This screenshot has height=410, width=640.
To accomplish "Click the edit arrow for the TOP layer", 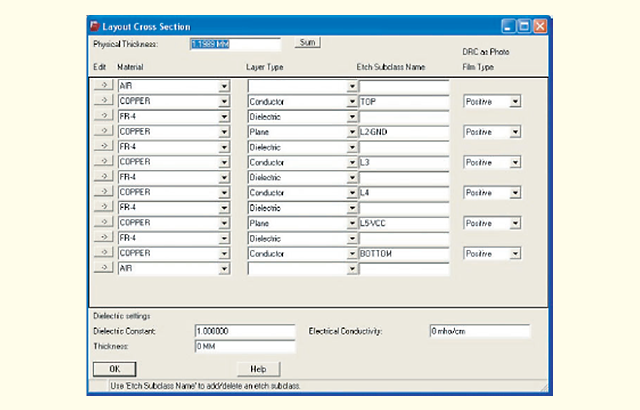I will point(103,100).
